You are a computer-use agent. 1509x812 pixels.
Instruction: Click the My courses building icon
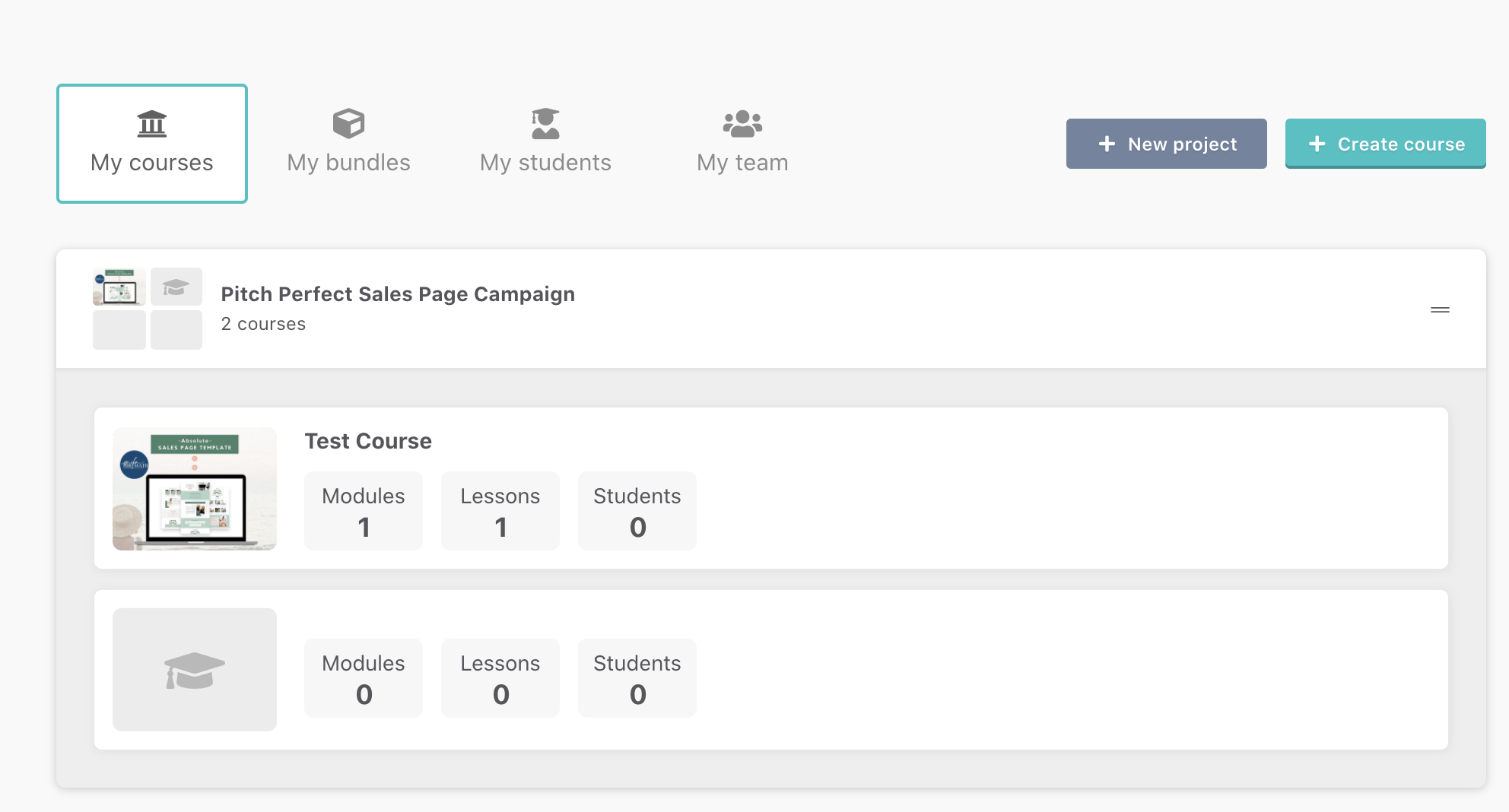point(152,123)
